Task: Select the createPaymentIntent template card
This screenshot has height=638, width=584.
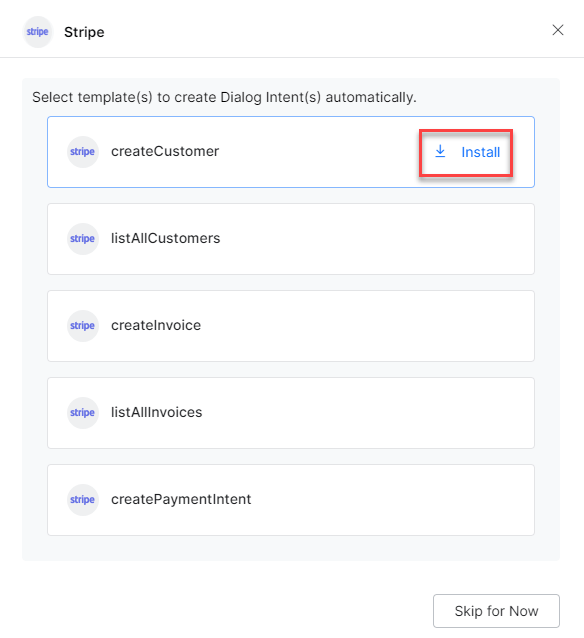Action: 291,500
